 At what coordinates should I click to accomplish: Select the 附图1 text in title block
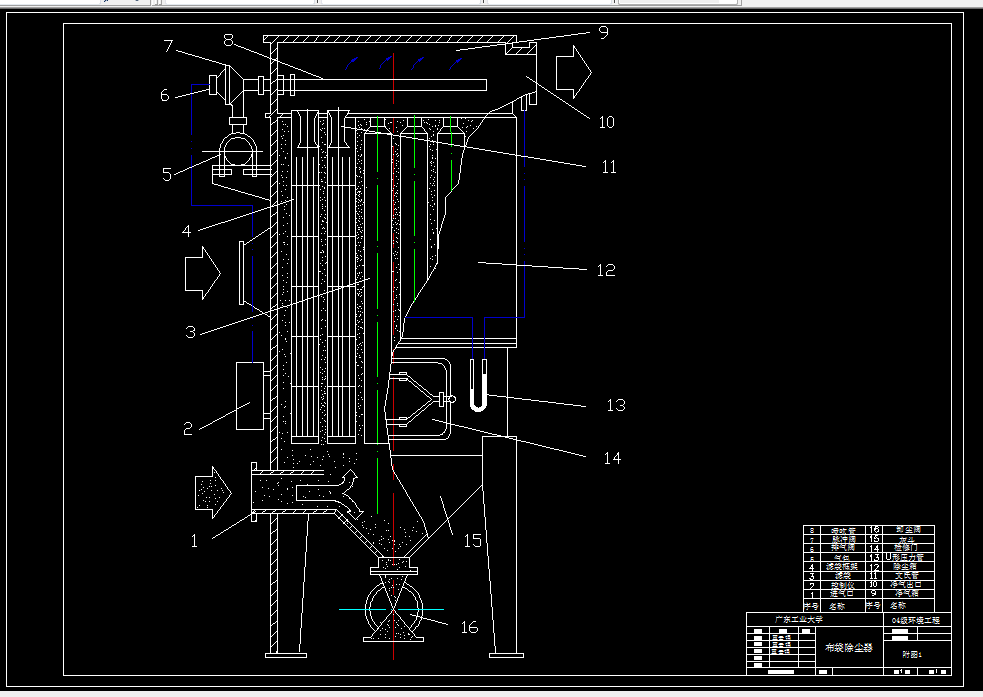[x=912, y=654]
